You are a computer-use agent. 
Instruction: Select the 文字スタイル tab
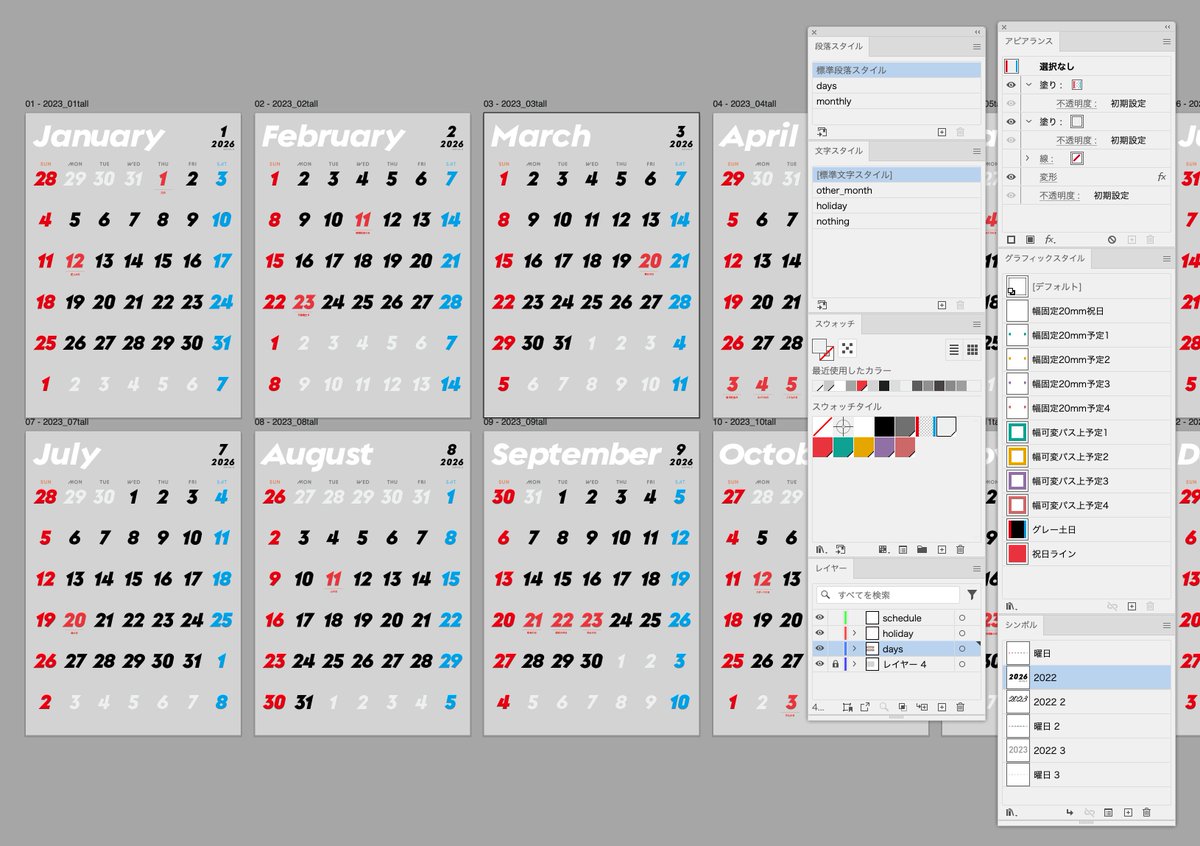(x=839, y=150)
